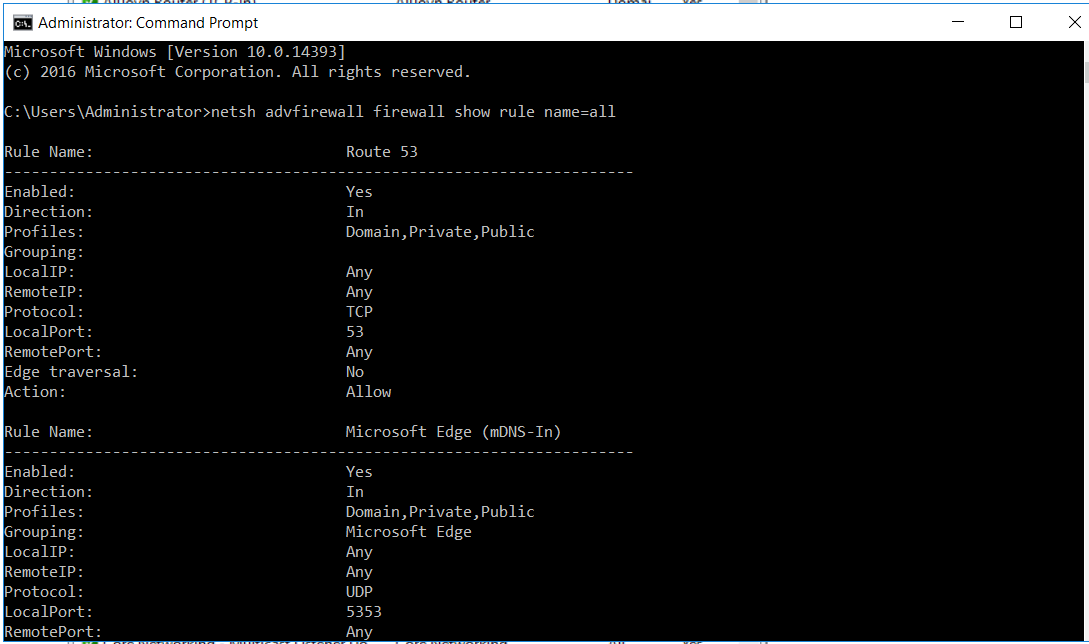The width and height of the screenshot is (1089, 644).
Task: Close the Administrator Command Prompt window
Action: 1073,22
